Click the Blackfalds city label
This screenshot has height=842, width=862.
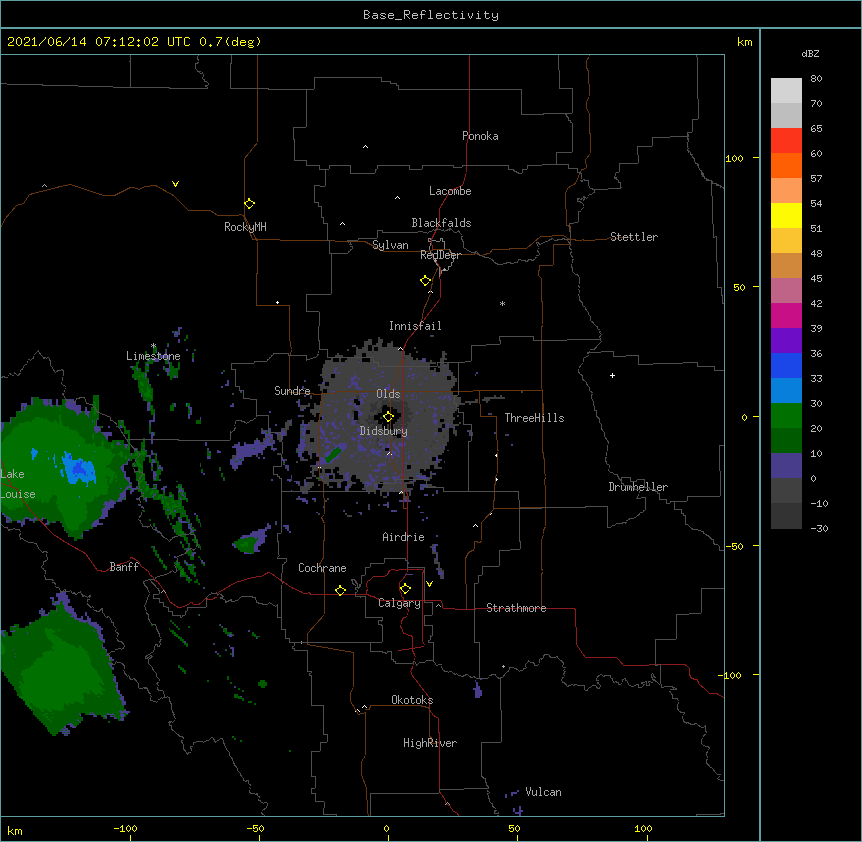(x=441, y=223)
